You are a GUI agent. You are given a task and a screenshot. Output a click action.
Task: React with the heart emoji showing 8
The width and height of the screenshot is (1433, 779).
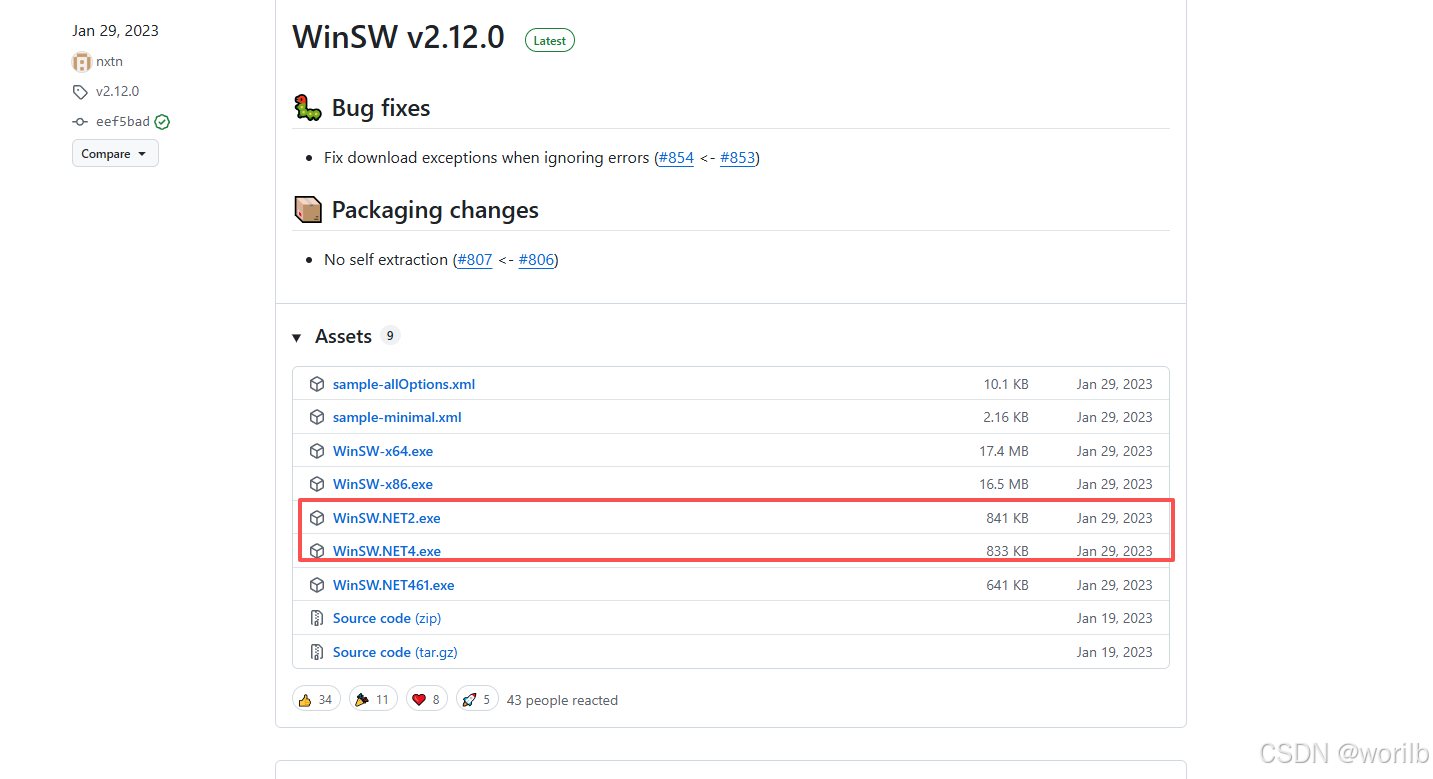[x=427, y=699]
